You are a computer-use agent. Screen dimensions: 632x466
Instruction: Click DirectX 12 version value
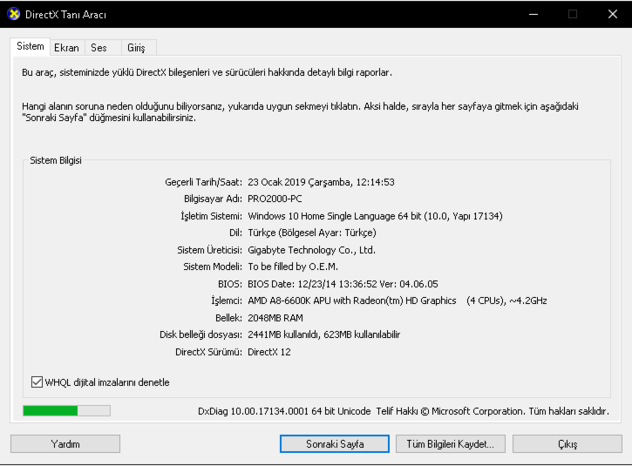coord(269,352)
